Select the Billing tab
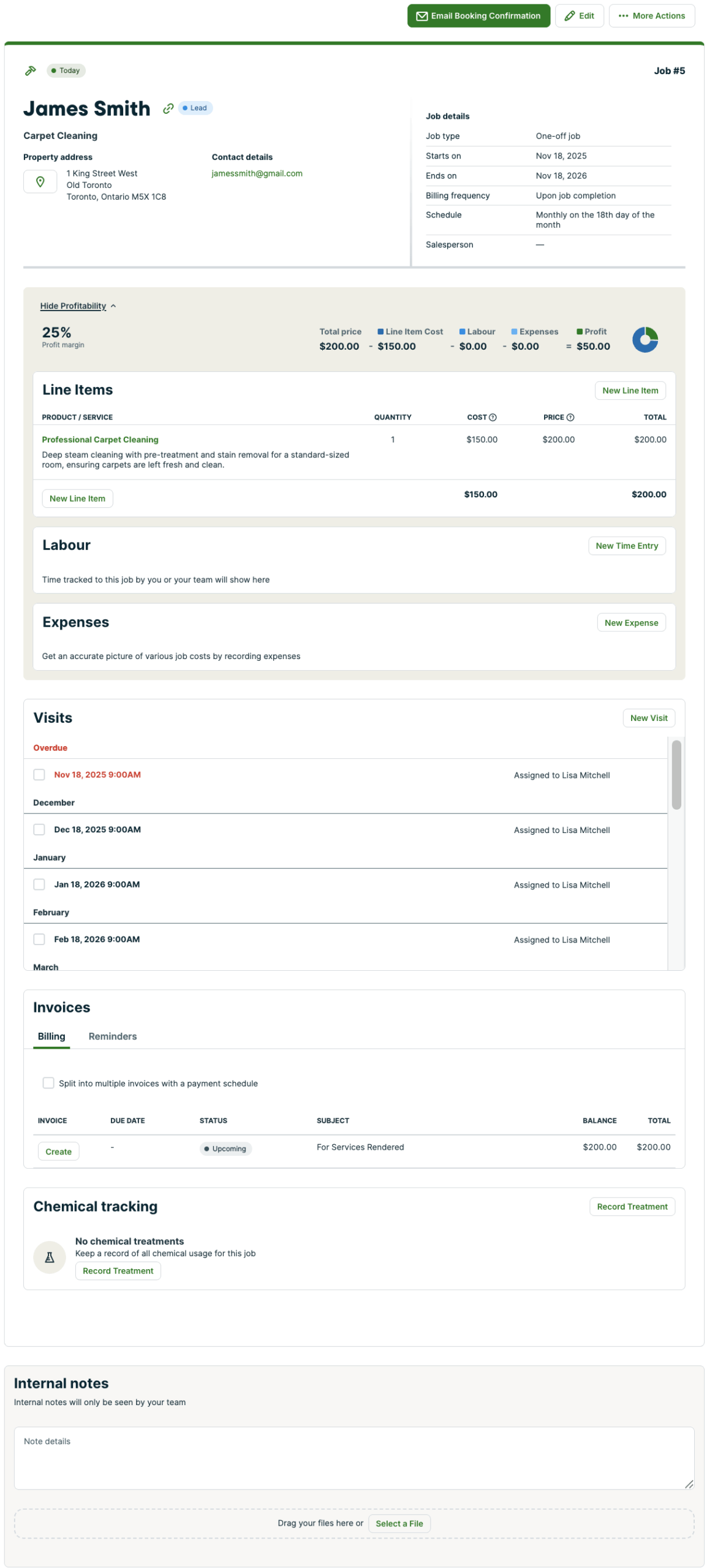The height and width of the screenshot is (1568, 707). (51, 1036)
